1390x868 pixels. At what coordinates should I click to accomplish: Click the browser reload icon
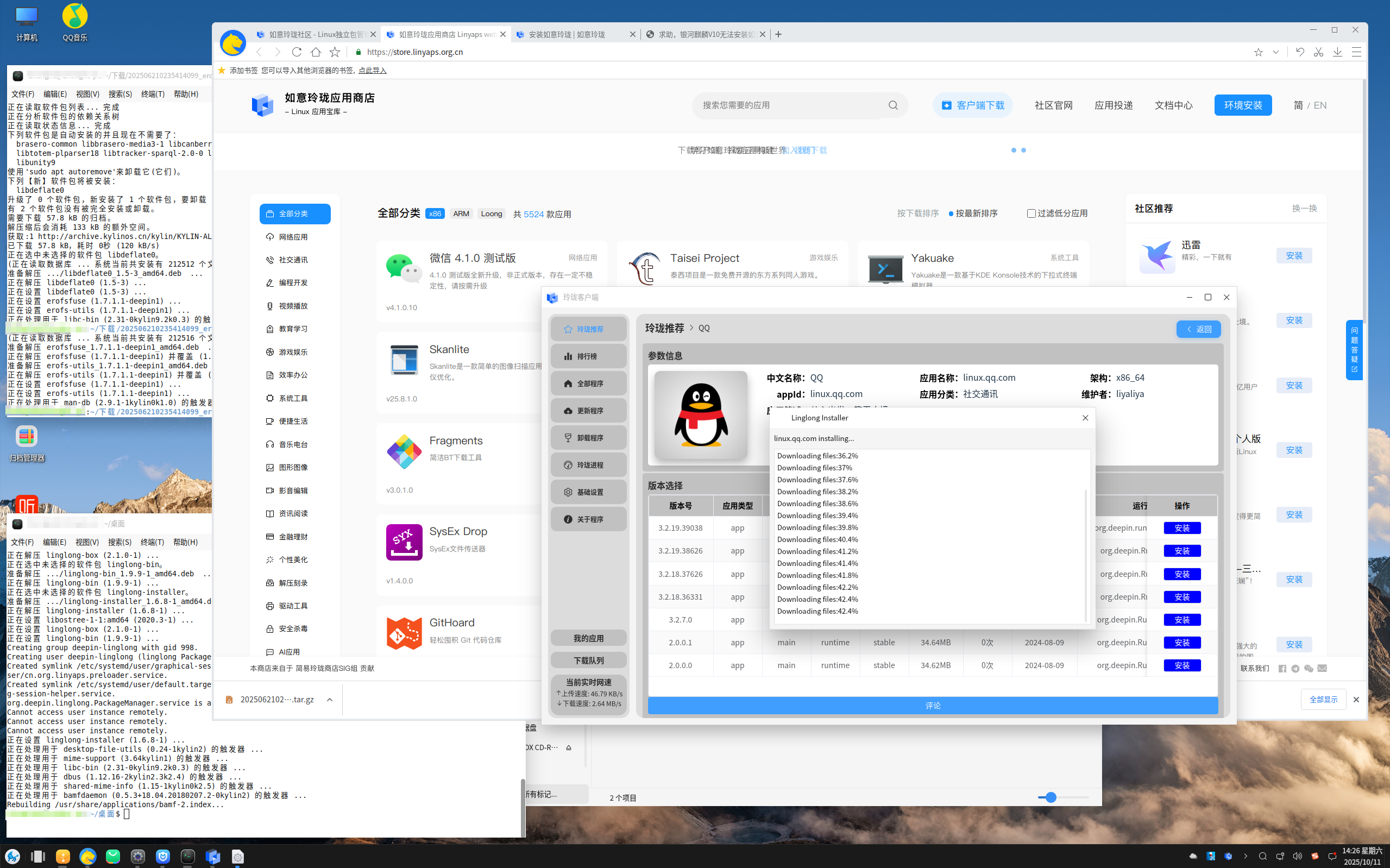(297, 52)
